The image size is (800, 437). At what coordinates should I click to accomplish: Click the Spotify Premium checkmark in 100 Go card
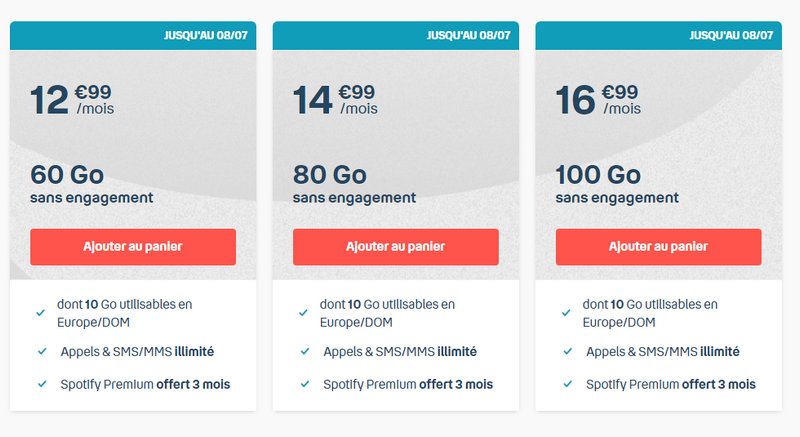tap(566, 384)
